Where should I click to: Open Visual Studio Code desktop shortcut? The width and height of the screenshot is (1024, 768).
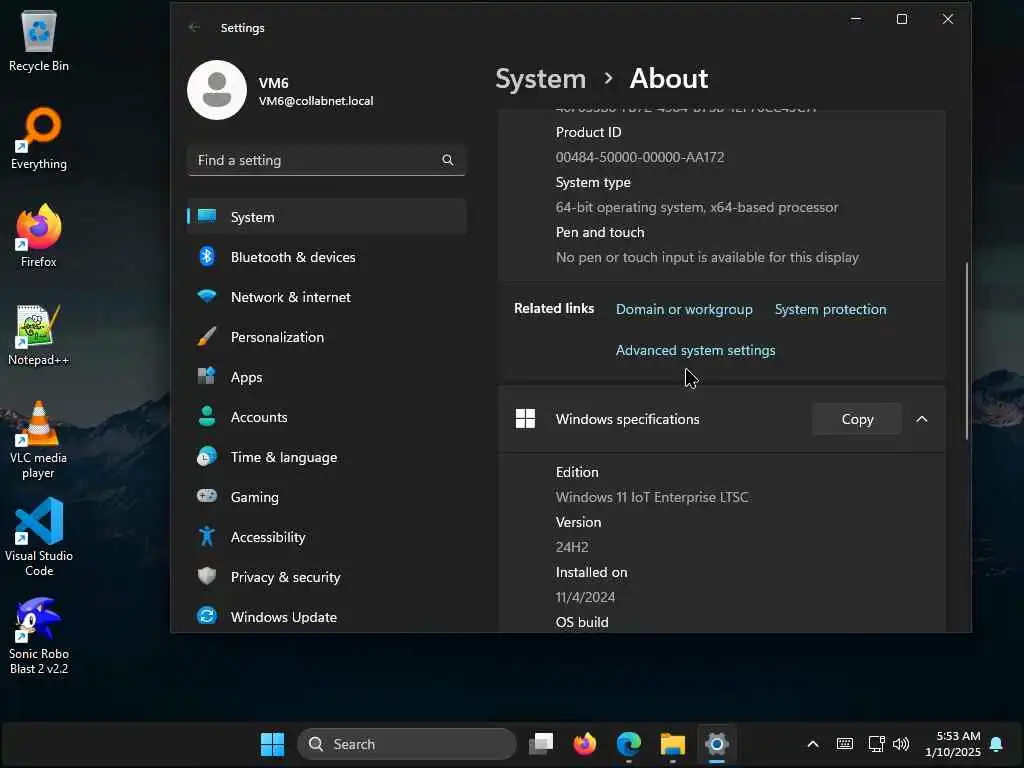click(39, 537)
